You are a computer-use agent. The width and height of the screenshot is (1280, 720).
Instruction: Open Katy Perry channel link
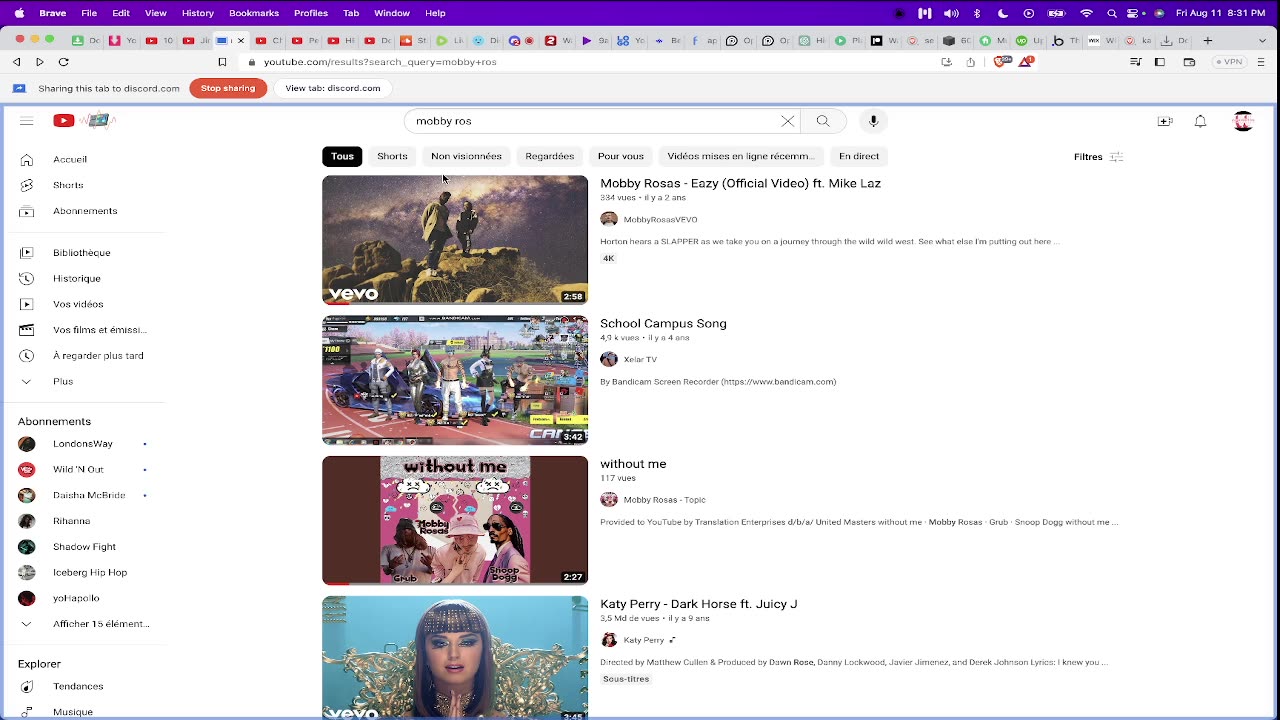click(x=644, y=640)
